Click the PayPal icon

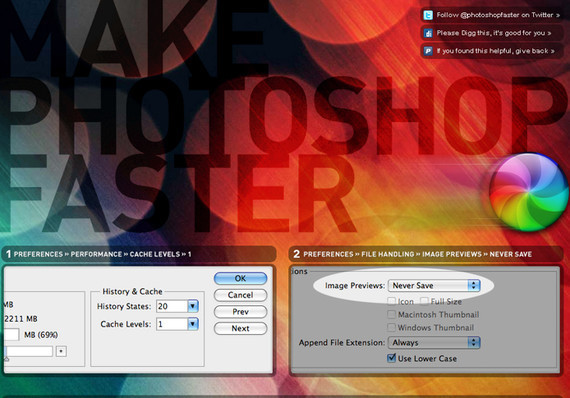[428, 51]
